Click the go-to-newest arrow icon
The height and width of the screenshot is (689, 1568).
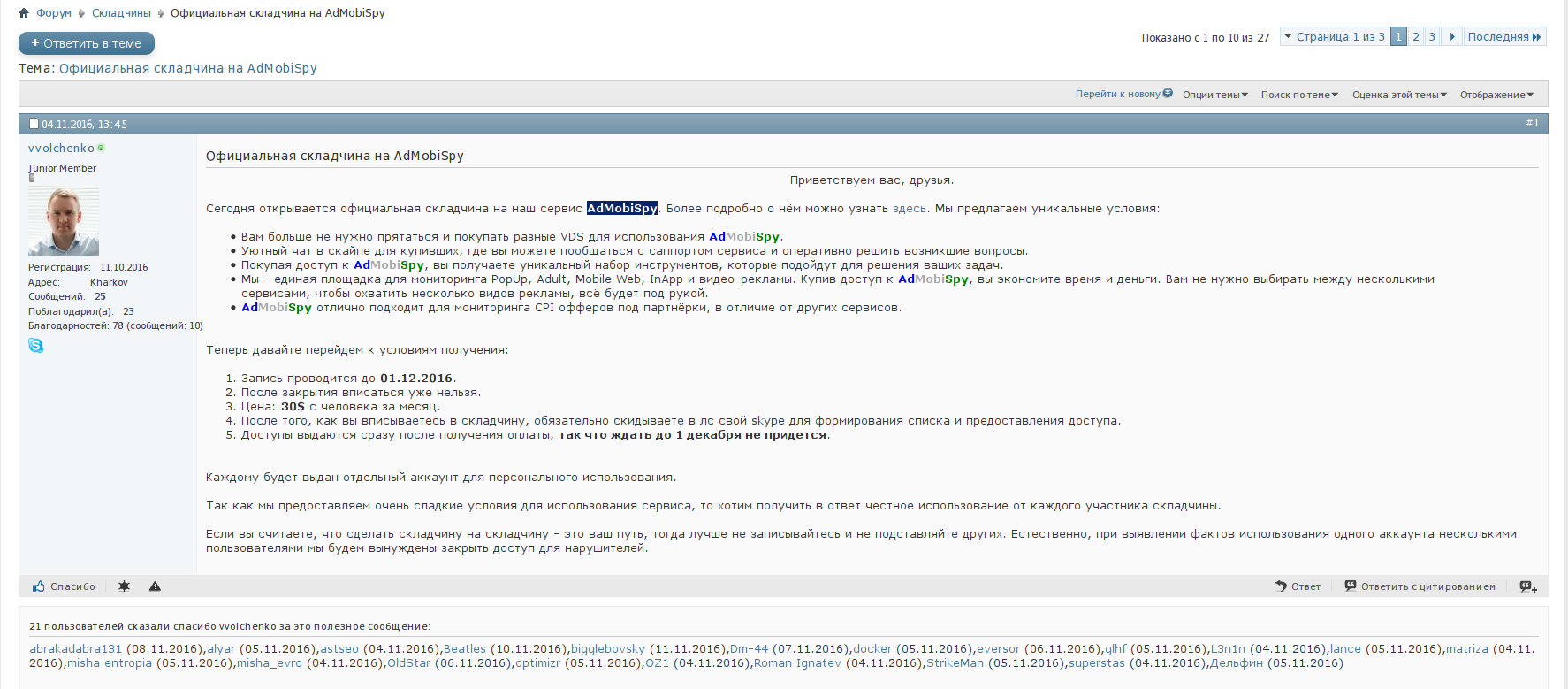point(1168,94)
